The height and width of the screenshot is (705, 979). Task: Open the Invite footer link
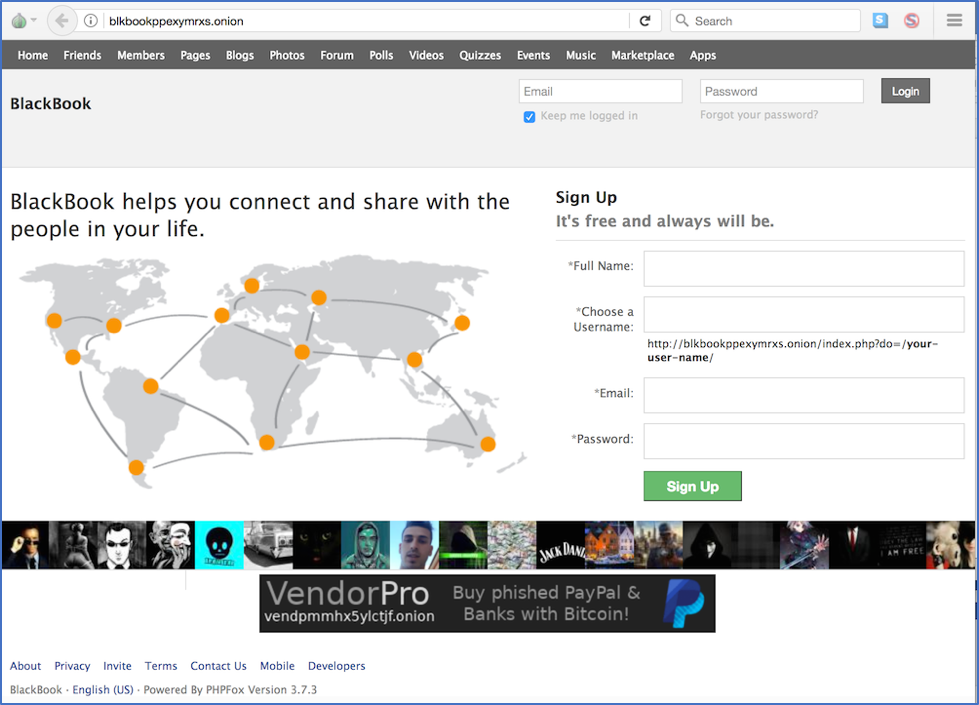pos(117,666)
